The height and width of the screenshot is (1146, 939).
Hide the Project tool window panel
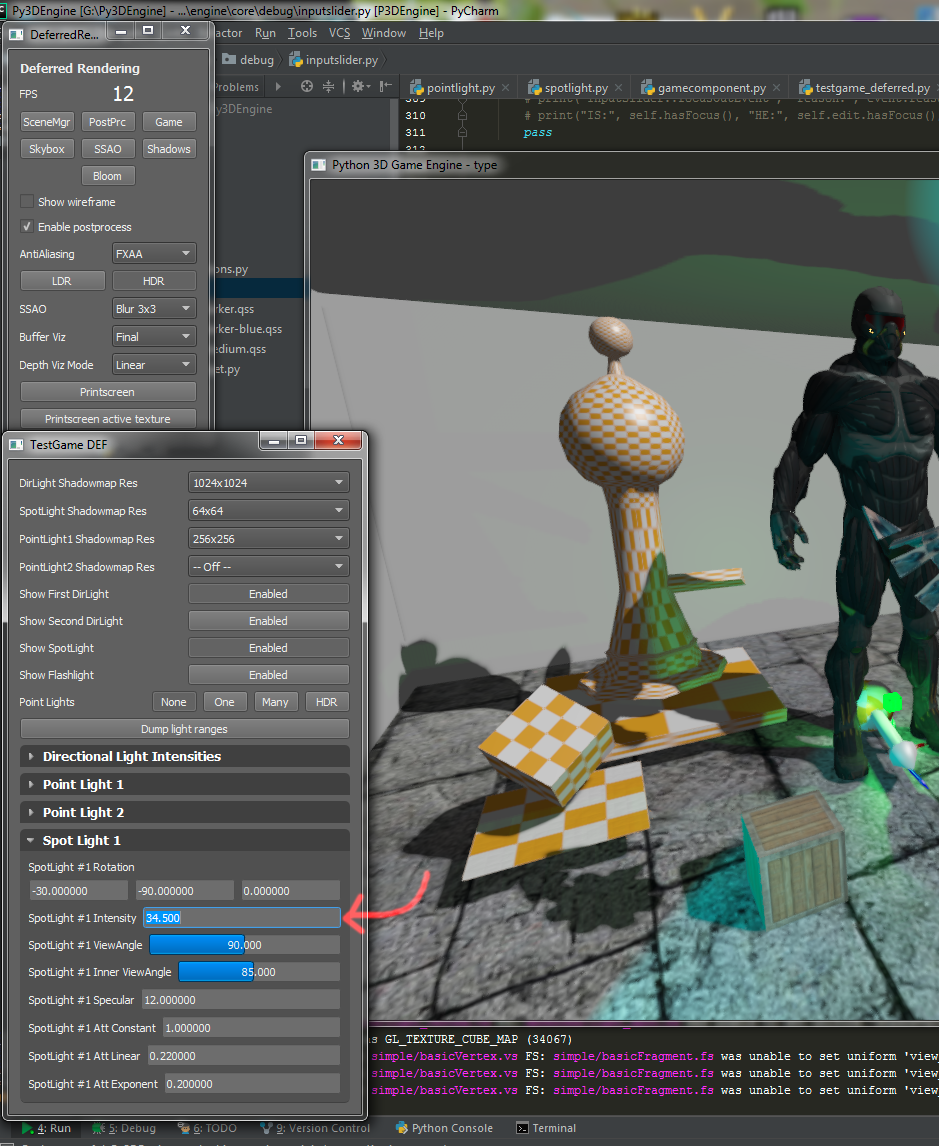[386, 87]
